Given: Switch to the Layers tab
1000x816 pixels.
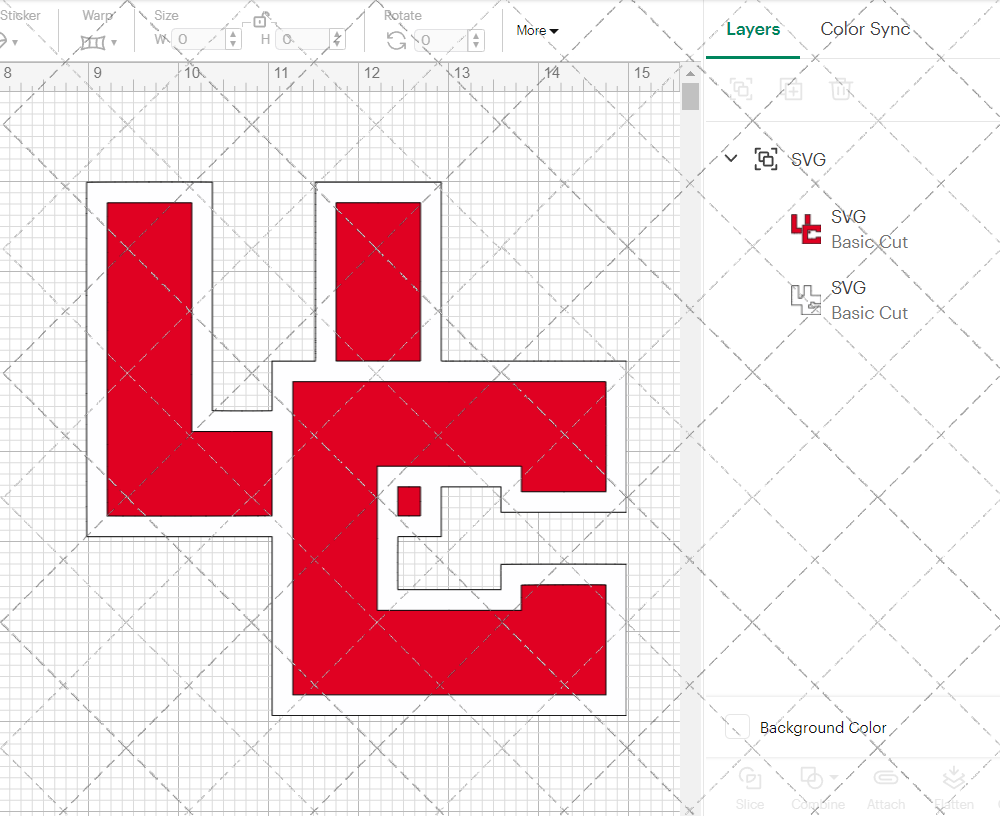Looking at the screenshot, I should [753, 30].
